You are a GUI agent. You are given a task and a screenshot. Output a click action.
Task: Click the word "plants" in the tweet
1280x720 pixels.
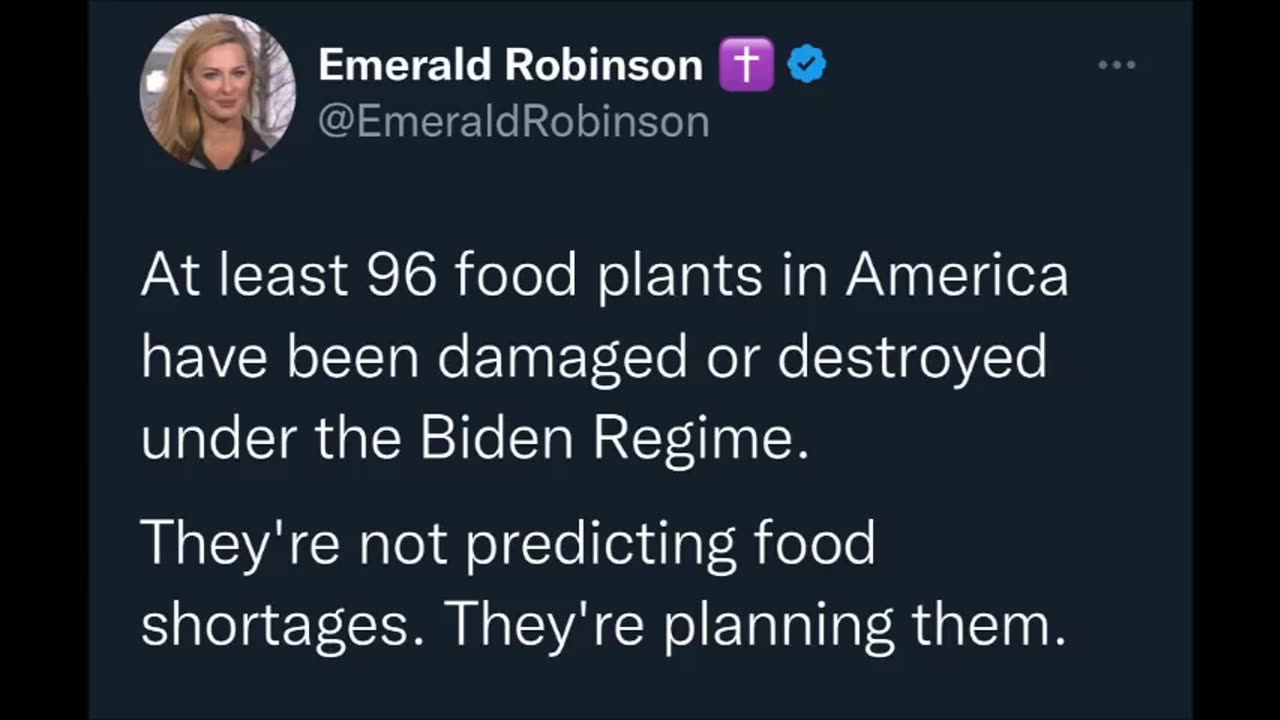pyautogui.click(x=680, y=278)
